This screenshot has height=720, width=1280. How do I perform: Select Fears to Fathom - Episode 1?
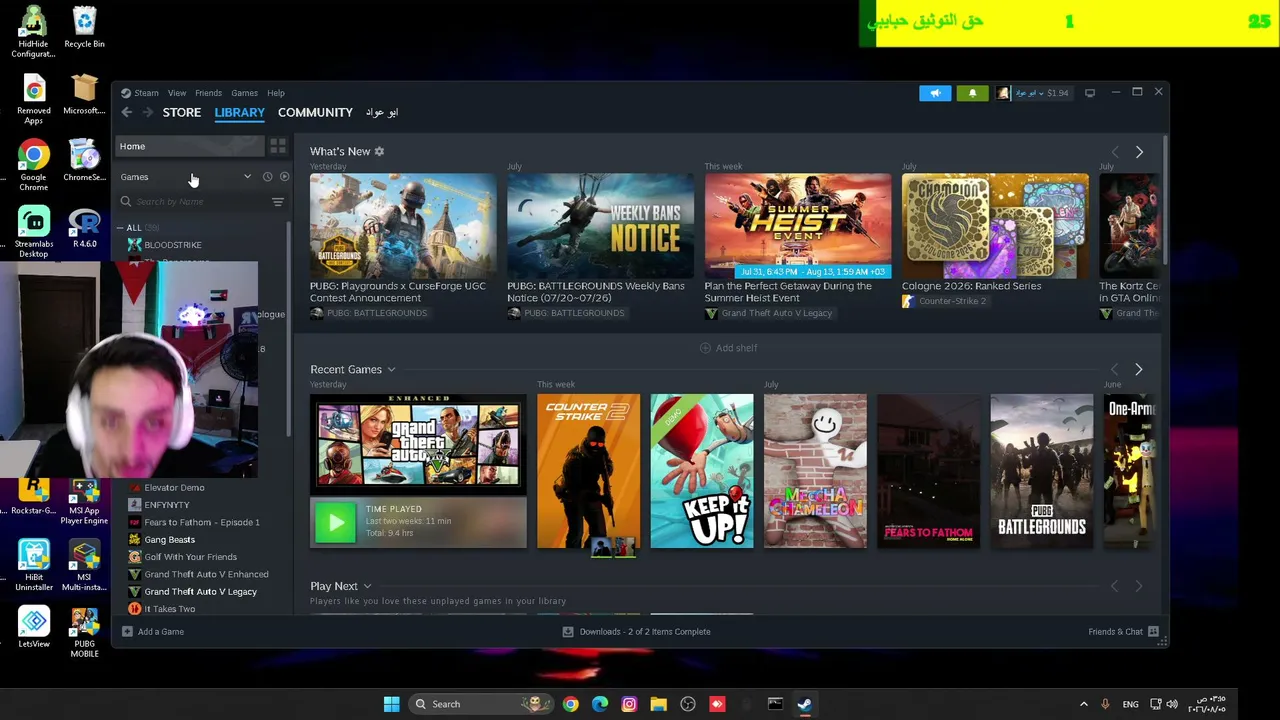(x=201, y=522)
